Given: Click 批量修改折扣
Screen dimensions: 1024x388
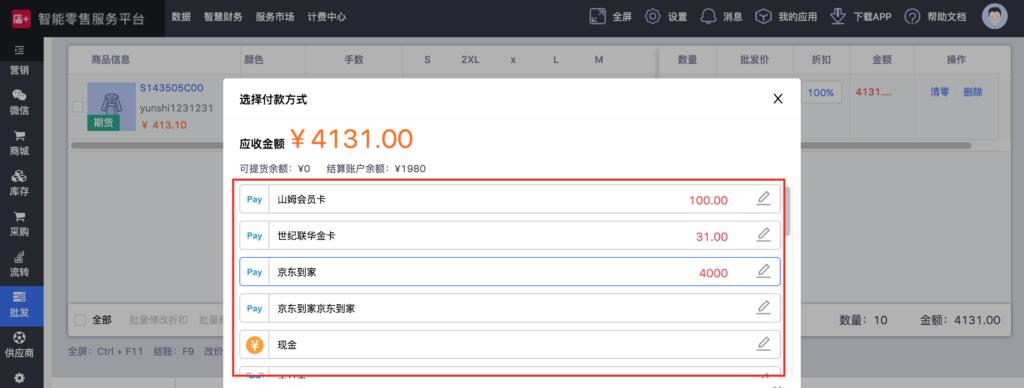Looking at the screenshot, I should [158, 320].
